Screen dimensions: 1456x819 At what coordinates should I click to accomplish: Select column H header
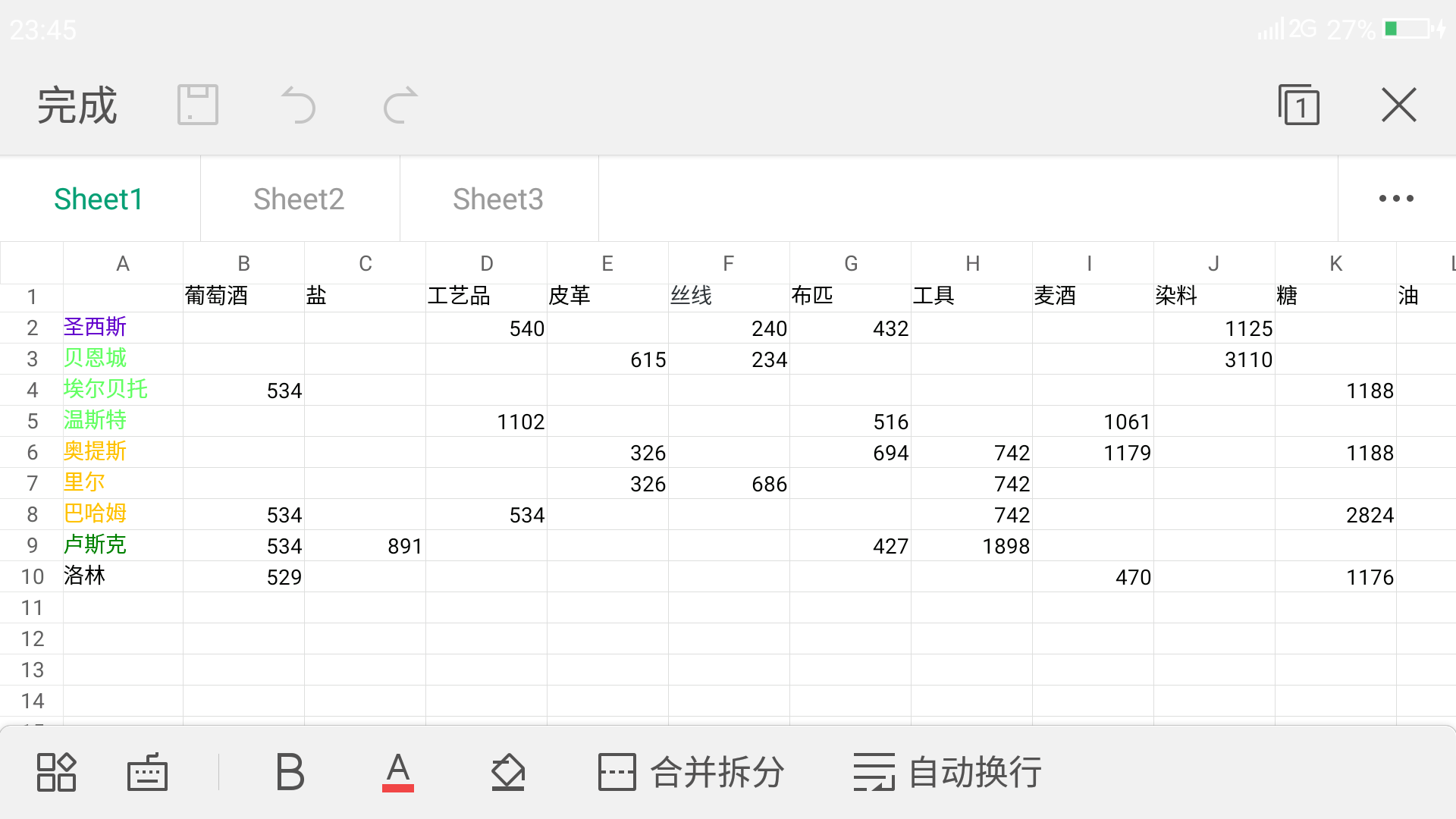point(972,263)
